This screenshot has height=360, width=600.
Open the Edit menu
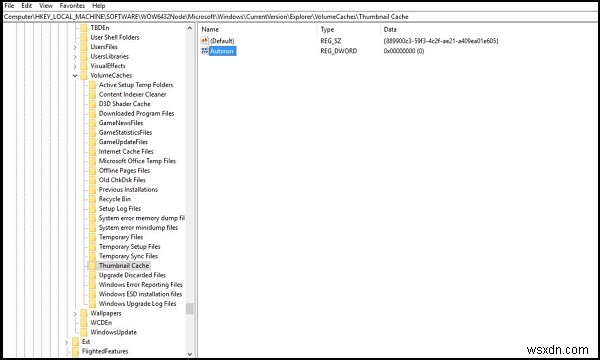26,6
